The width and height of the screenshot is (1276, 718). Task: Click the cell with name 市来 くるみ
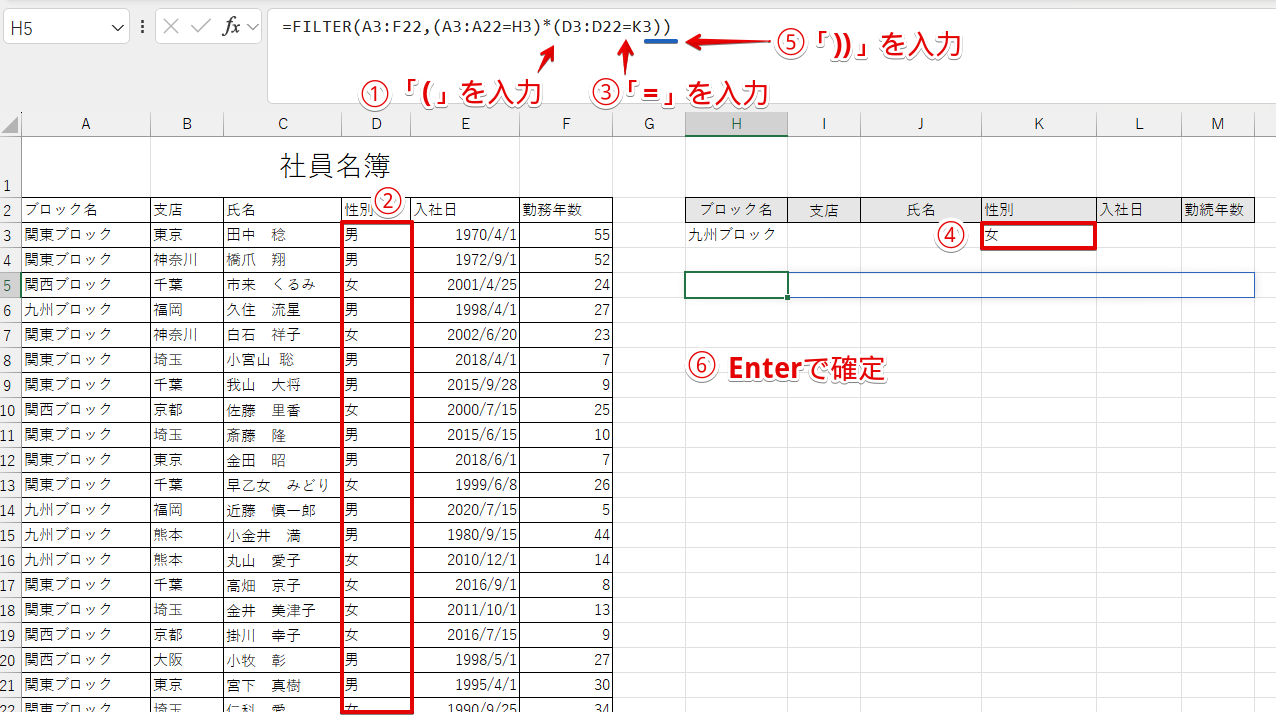[283, 285]
